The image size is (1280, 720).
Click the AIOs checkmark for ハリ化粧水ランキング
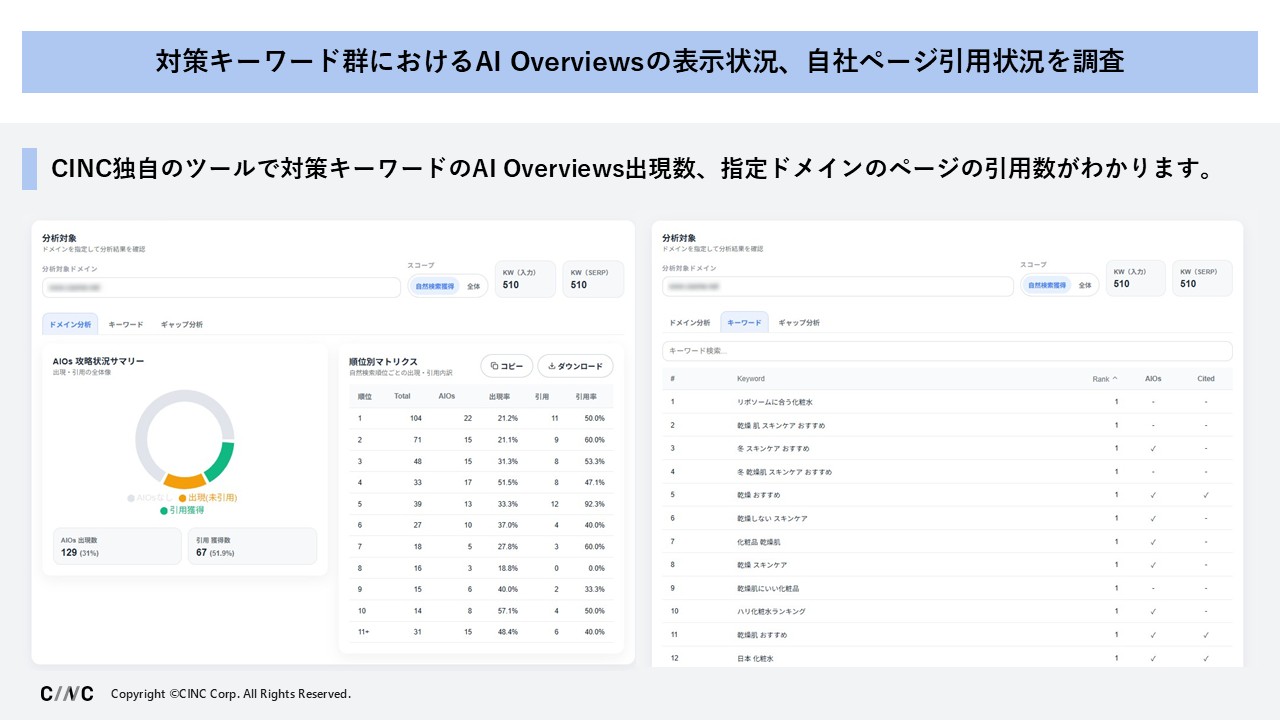(1153, 611)
